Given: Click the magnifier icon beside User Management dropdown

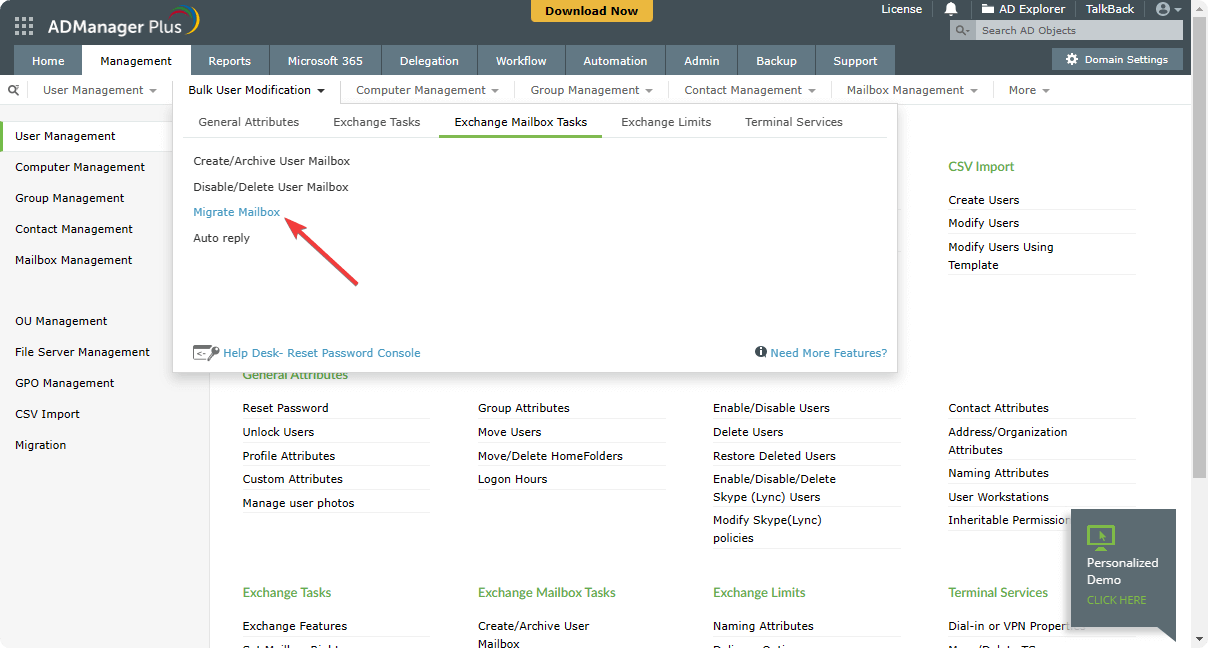Looking at the screenshot, I should pos(13,90).
